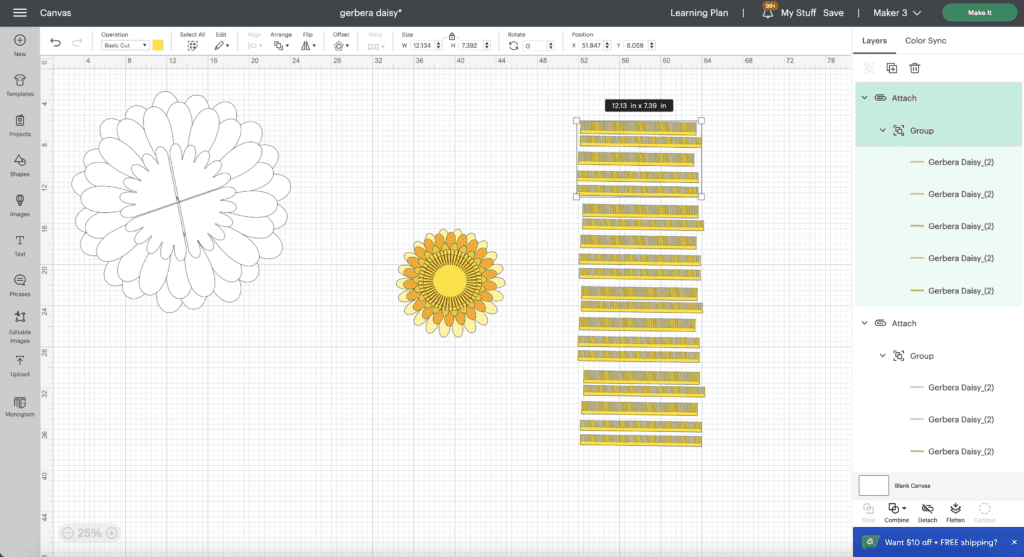This screenshot has width=1024, height=557.
Task: Open the Maker 3 machine dropdown
Action: [897, 12]
